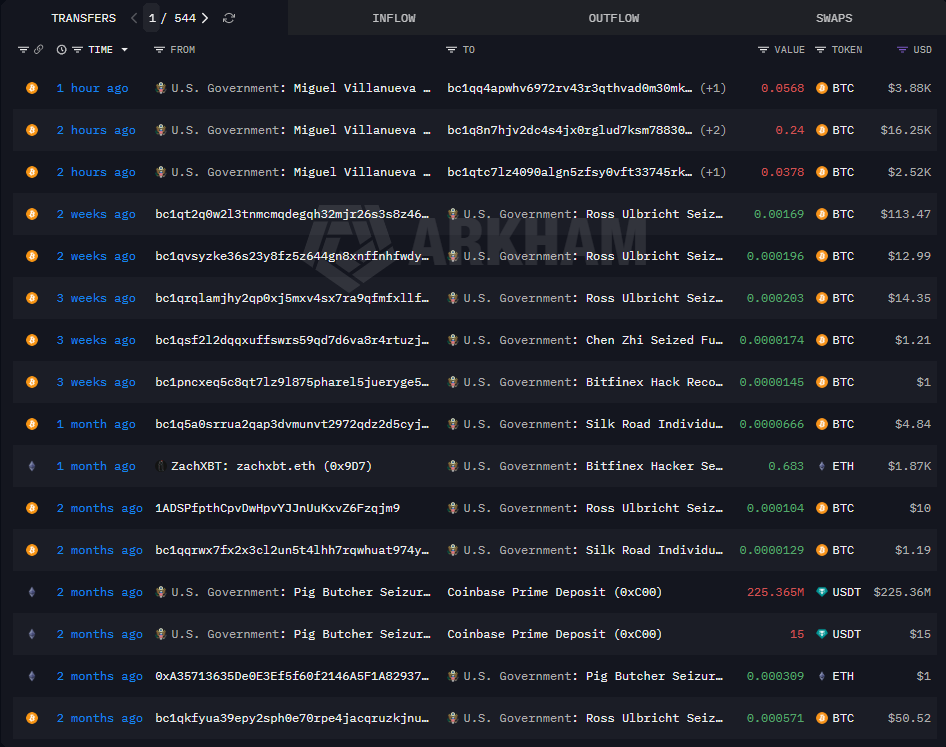Click the refresh transfers icon
Screen dimensions: 946x747
[x=229, y=18]
